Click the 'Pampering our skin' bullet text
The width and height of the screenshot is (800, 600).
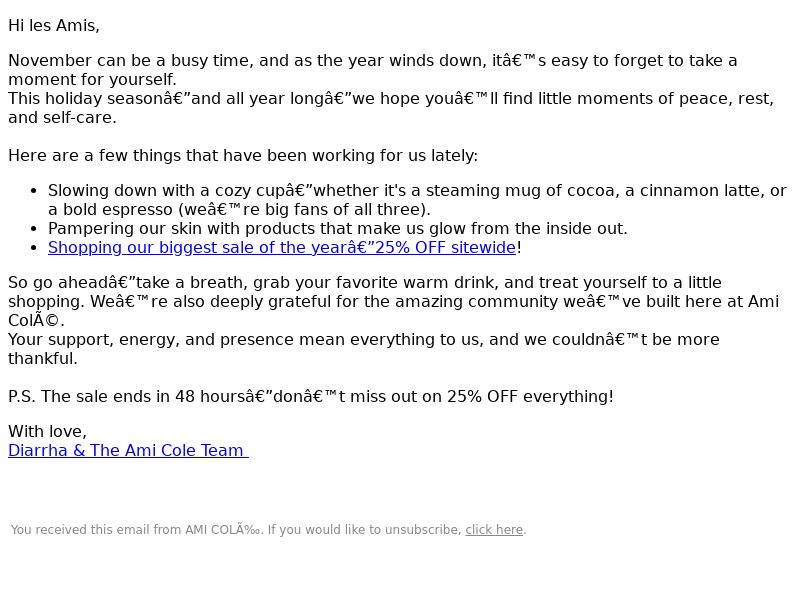(338, 229)
